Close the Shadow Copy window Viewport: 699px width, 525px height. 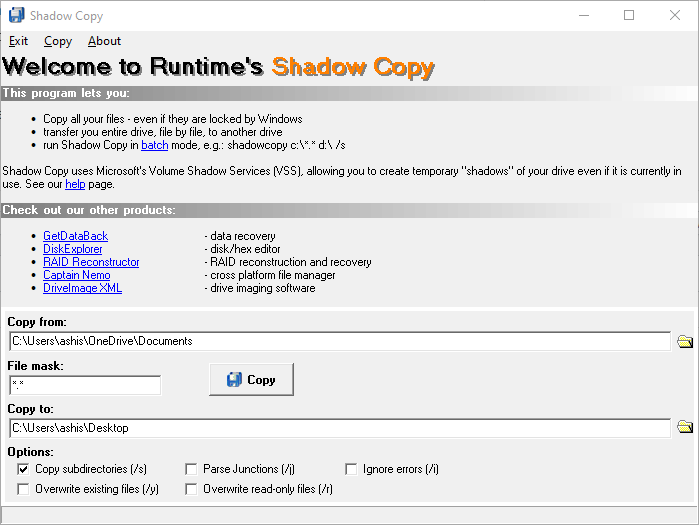click(675, 15)
